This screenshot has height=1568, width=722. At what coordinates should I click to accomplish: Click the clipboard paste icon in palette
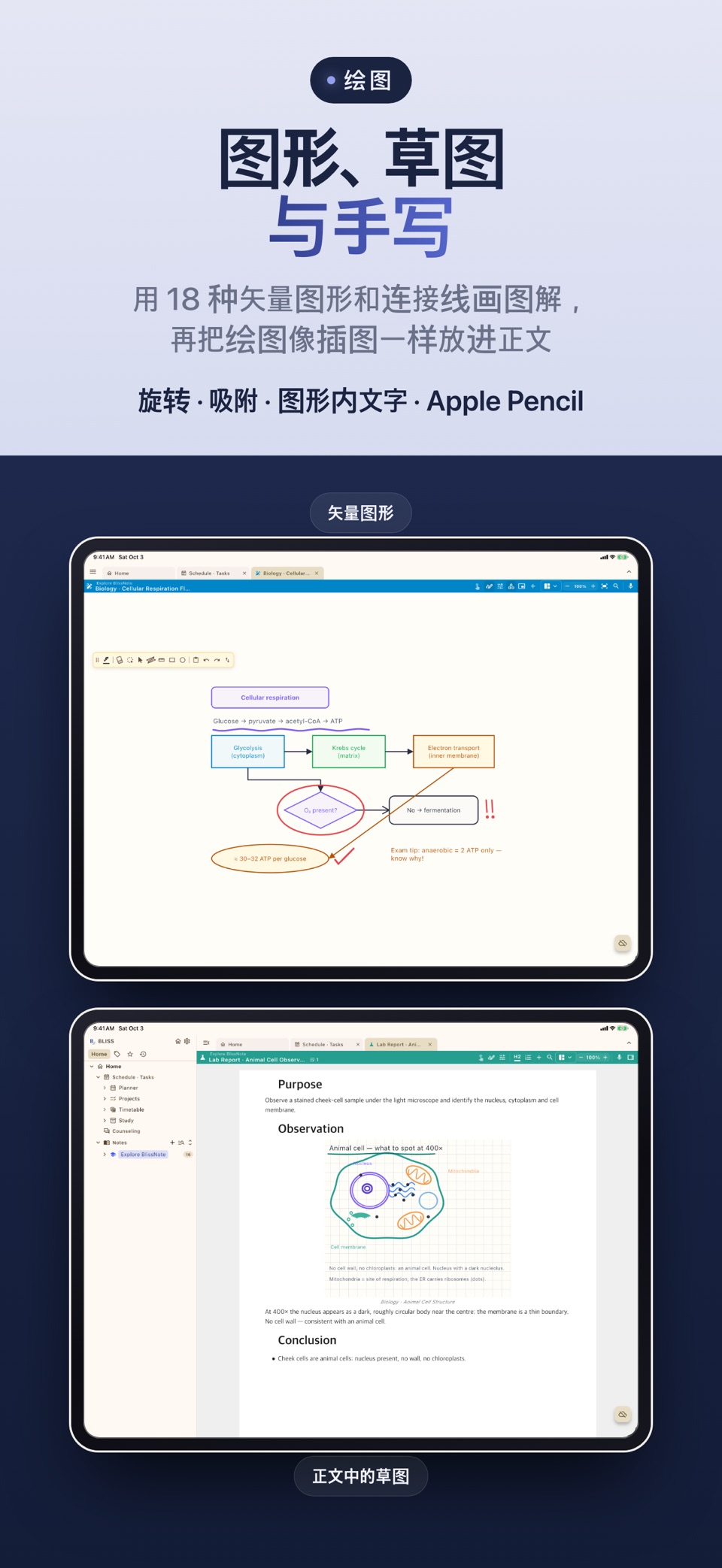pyautogui.click(x=196, y=660)
